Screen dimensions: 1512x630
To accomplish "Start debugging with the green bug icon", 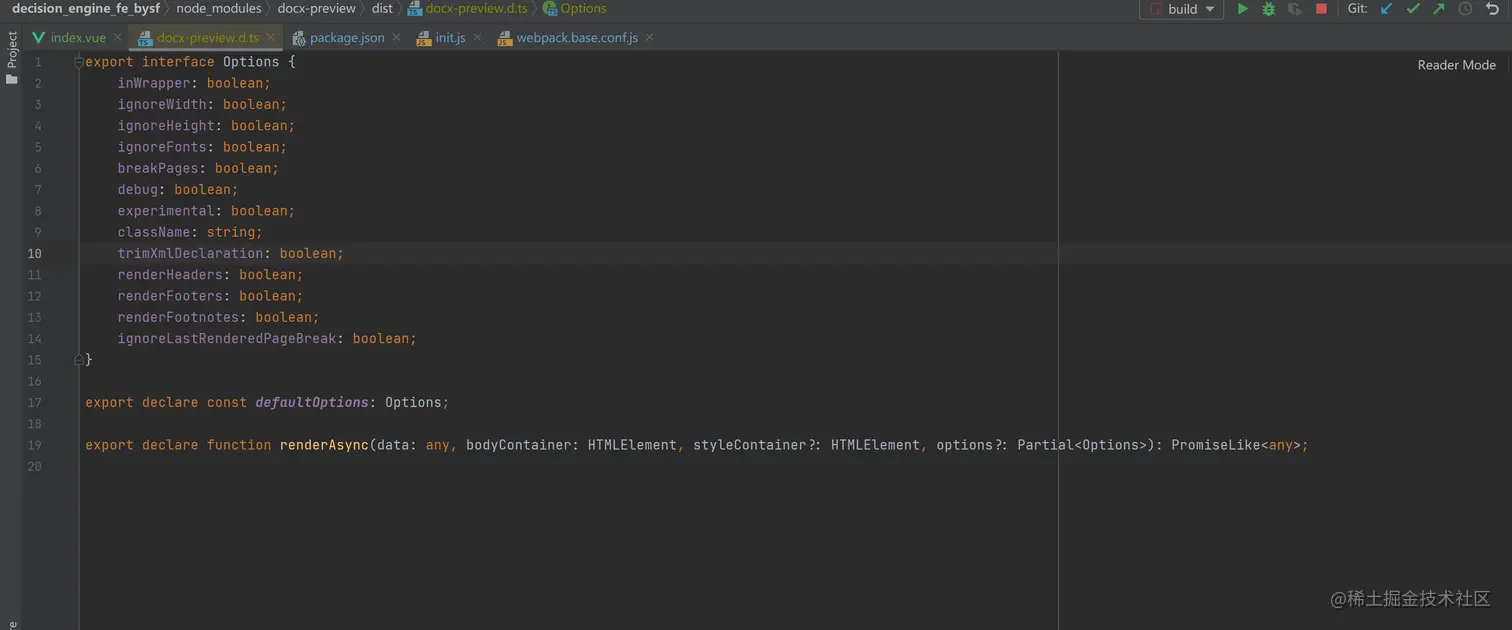I will pos(1269,9).
